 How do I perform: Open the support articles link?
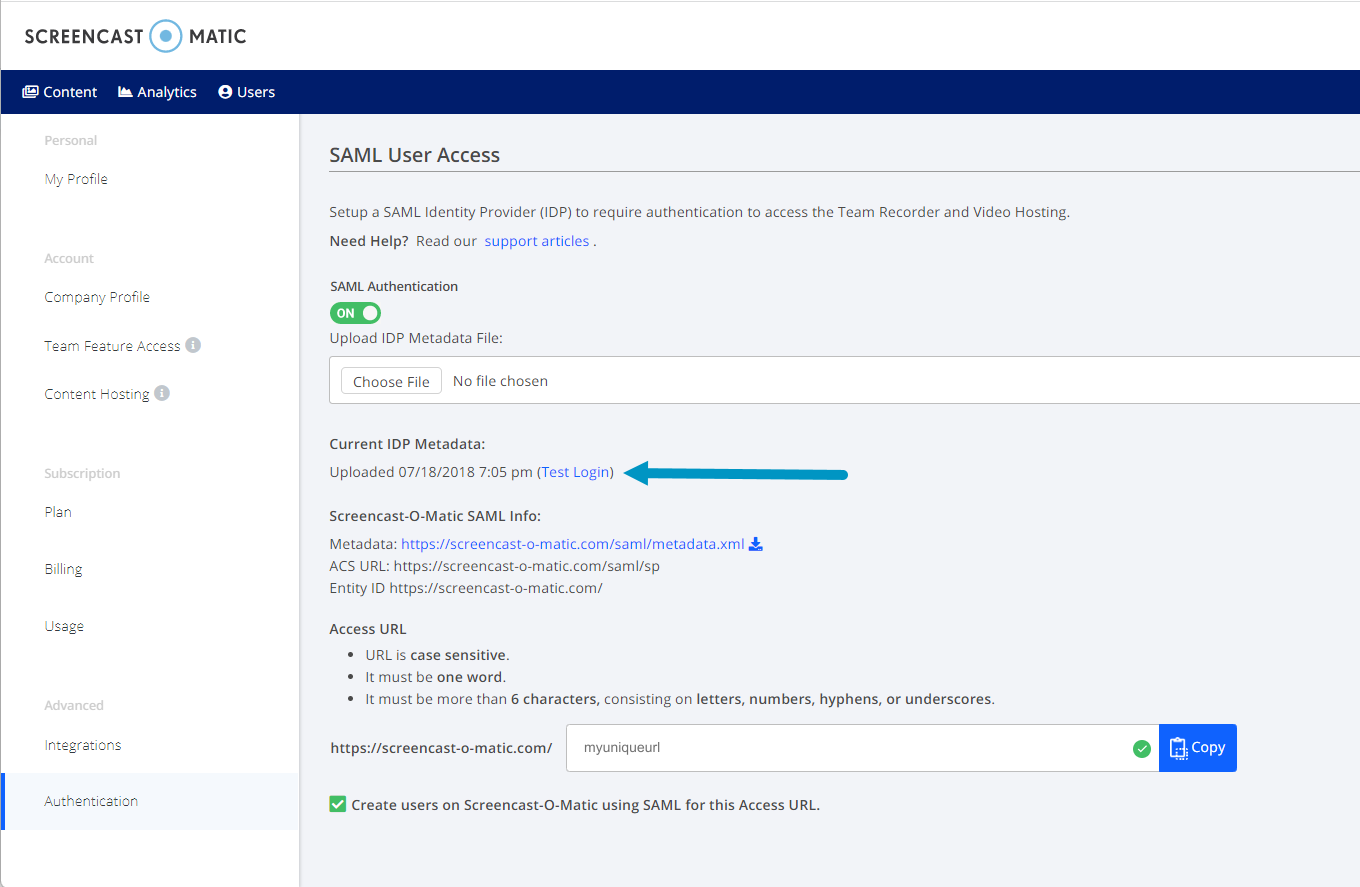537,241
